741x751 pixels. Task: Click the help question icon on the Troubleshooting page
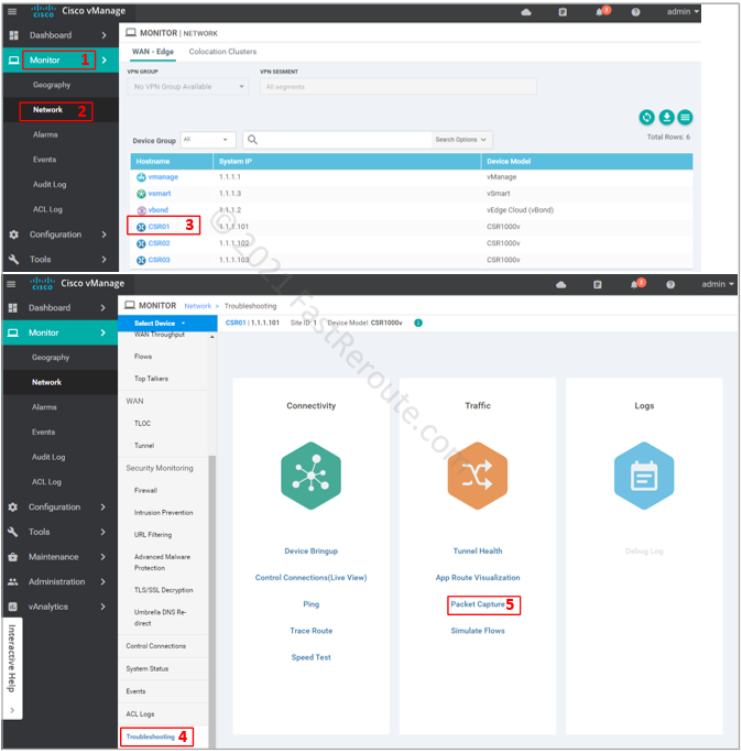coord(671,284)
